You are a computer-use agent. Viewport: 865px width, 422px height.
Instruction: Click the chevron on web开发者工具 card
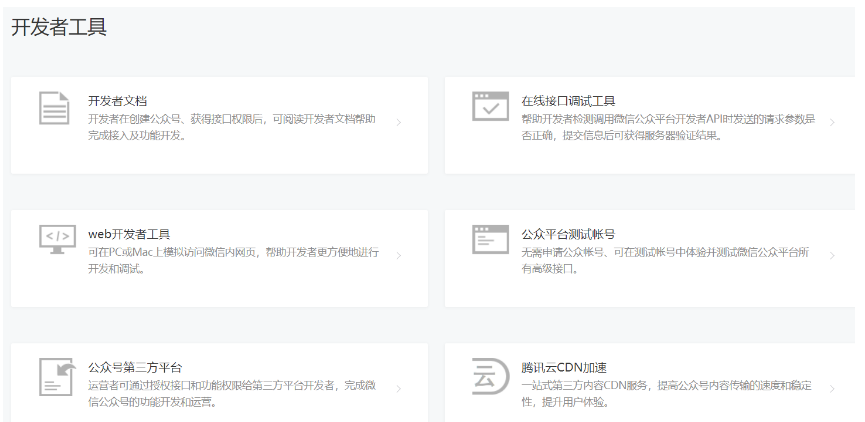(x=399, y=256)
